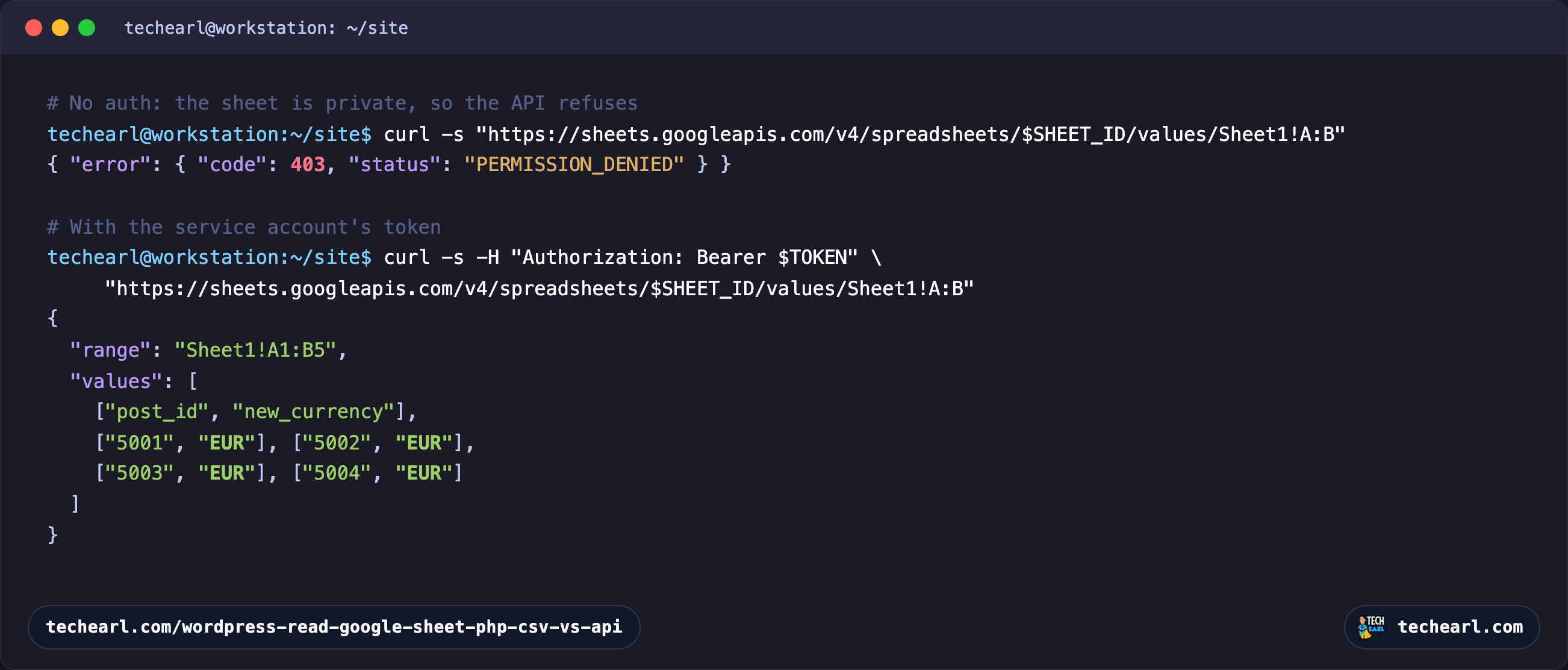Click the techearl.com site label
The height and width of the screenshot is (670, 1568).
[1460, 627]
